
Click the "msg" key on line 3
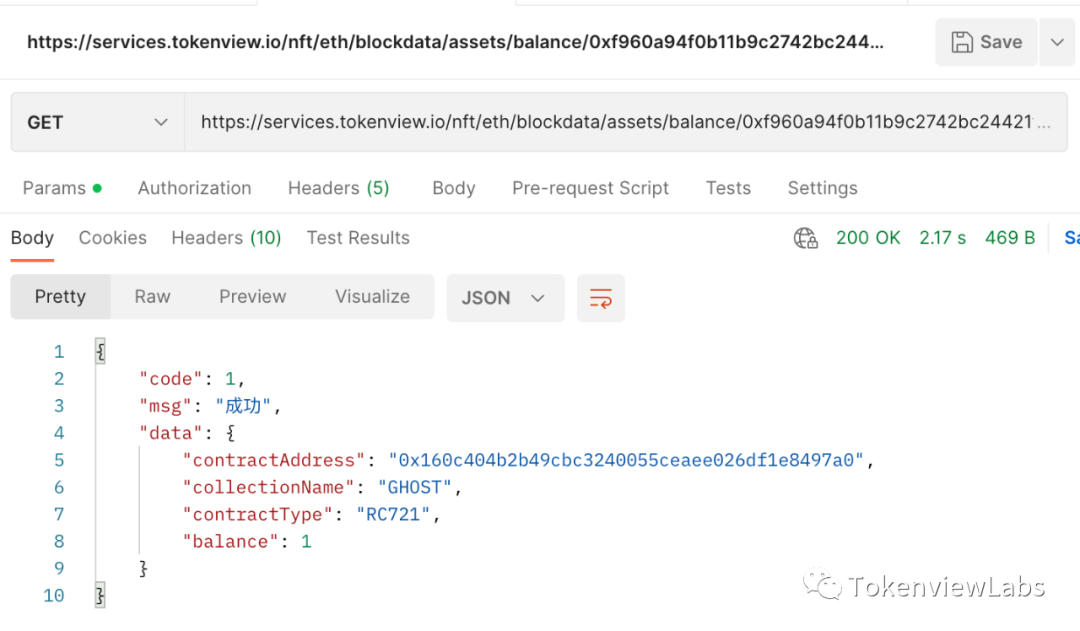165,406
